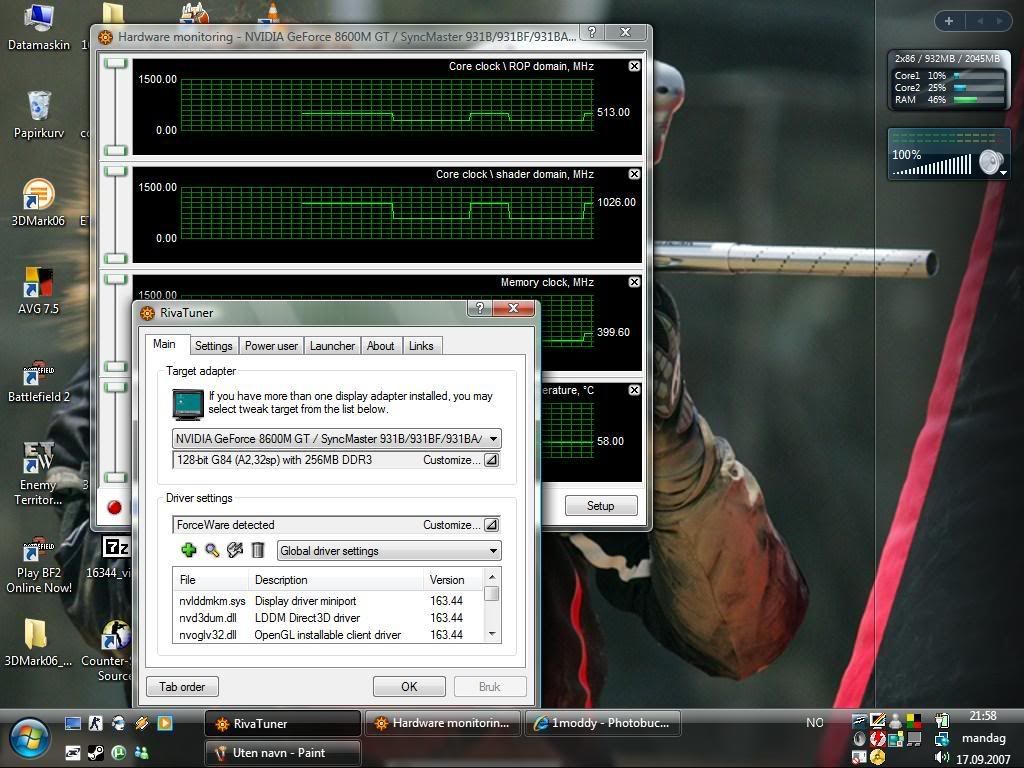Click speaker knob on volume gadget
Image resolution: width=1024 pixels, height=768 pixels.
[991, 162]
